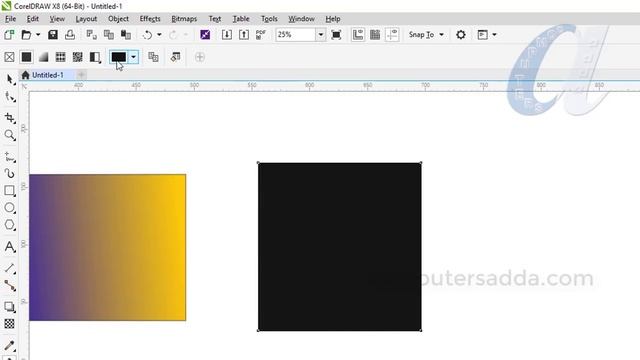Open the View menu
Image resolution: width=640 pixels, height=360 pixels.
[x=57, y=19]
